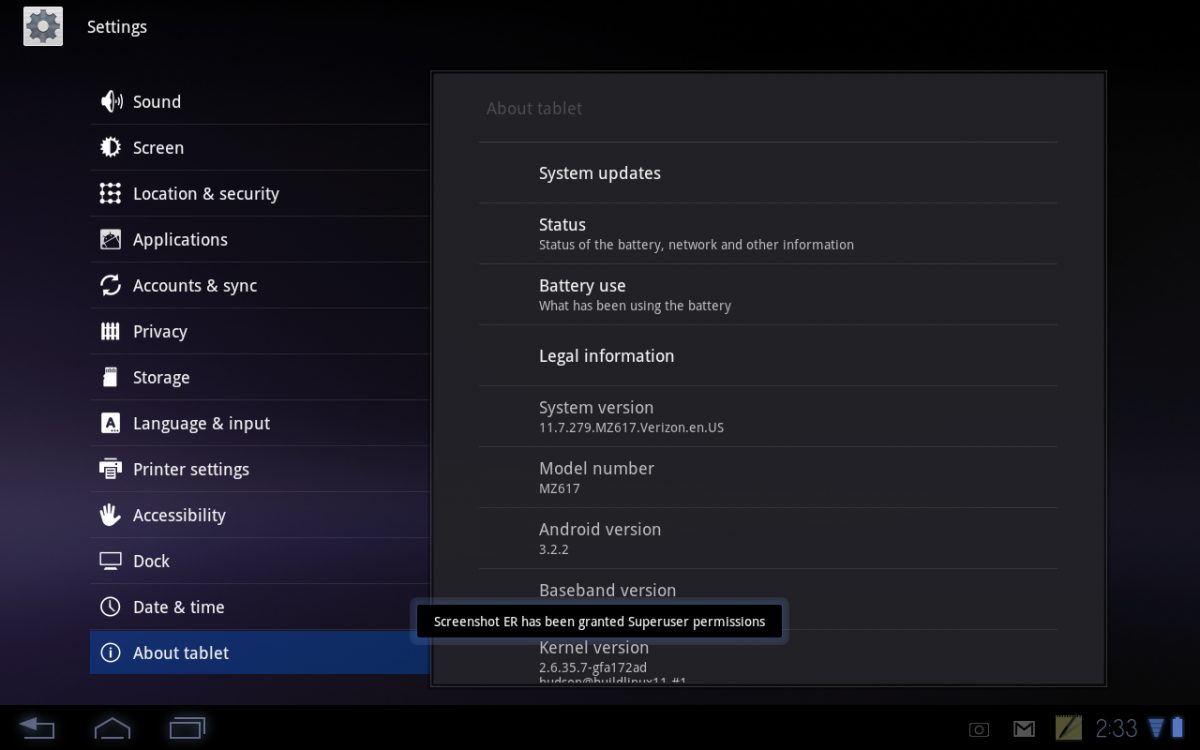Go to Printer settings
This screenshot has height=750, width=1200.
click(191, 470)
